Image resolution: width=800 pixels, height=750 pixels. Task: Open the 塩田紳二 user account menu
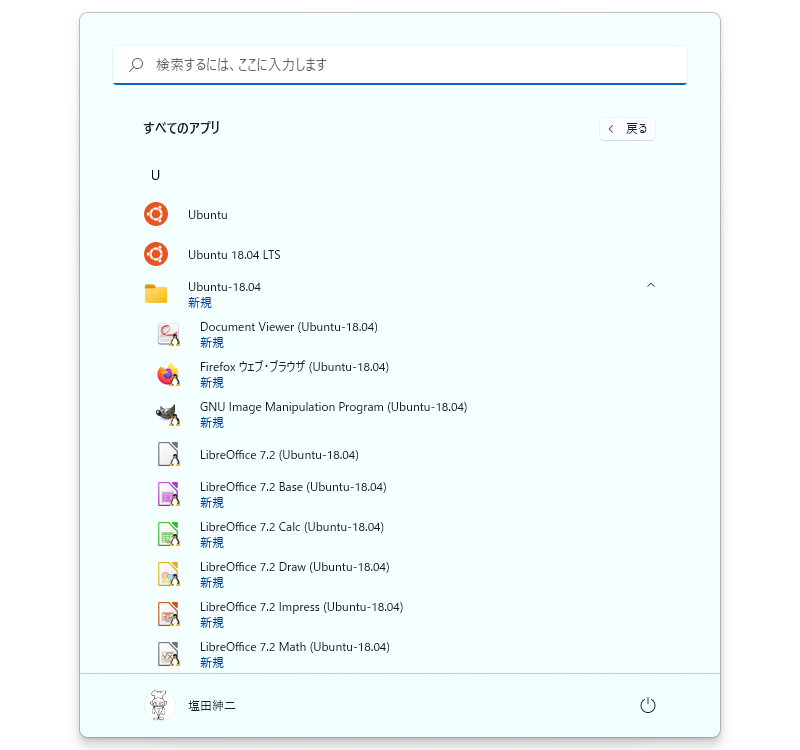tap(190, 706)
